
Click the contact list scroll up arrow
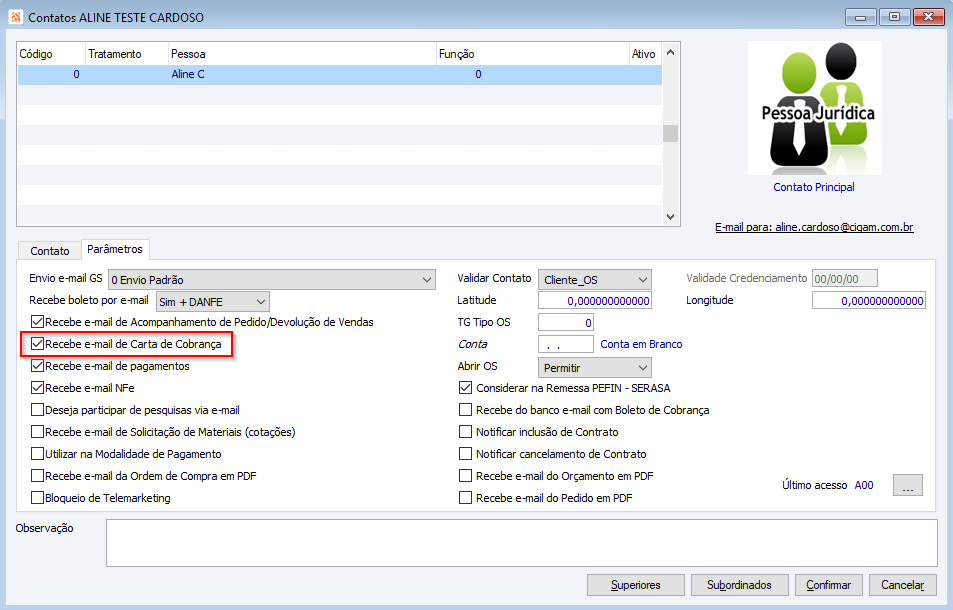(x=670, y=52)
